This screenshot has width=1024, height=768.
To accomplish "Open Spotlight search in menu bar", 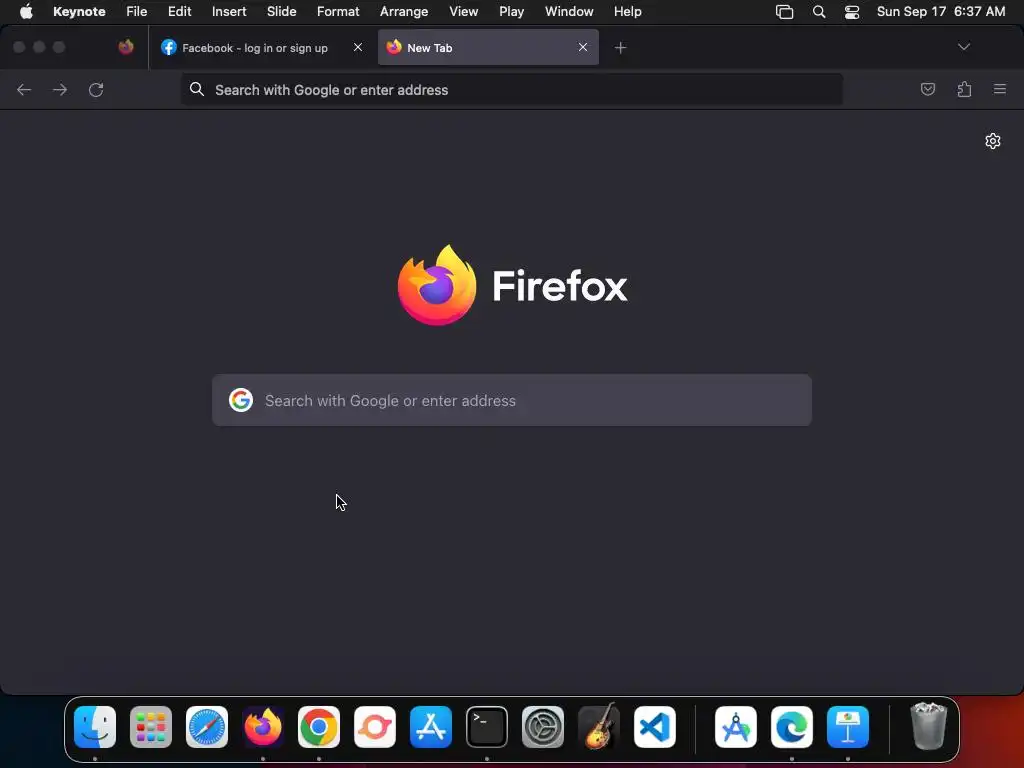I will [819, 12].
